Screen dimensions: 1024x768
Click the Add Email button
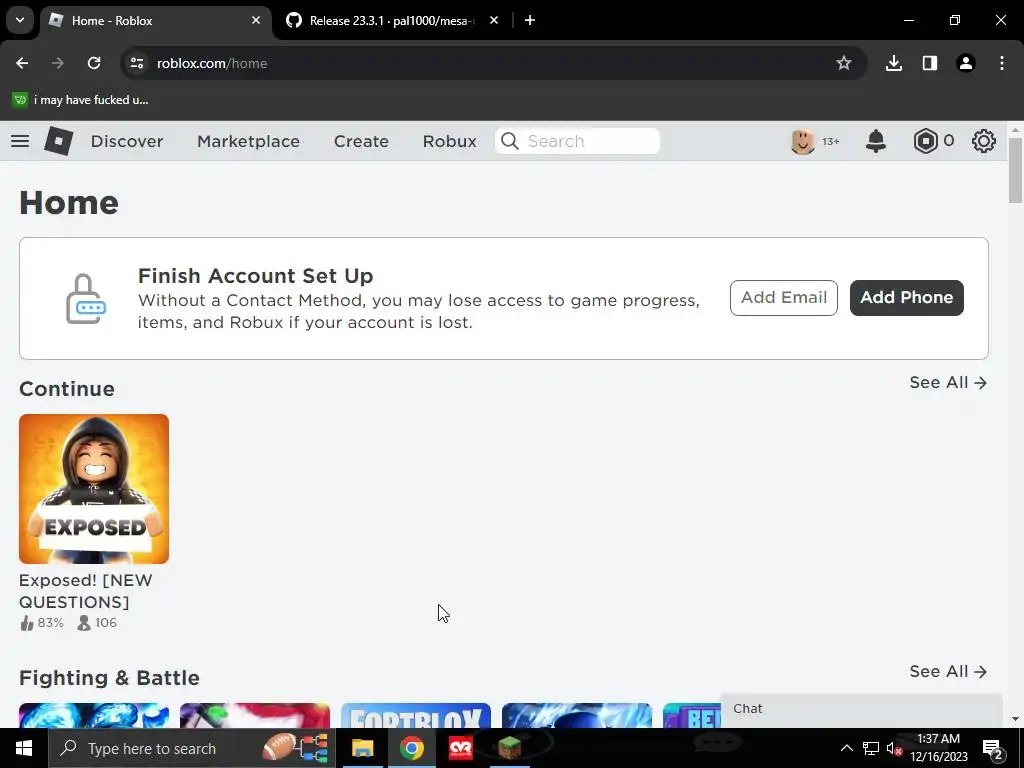pos(784,298)
